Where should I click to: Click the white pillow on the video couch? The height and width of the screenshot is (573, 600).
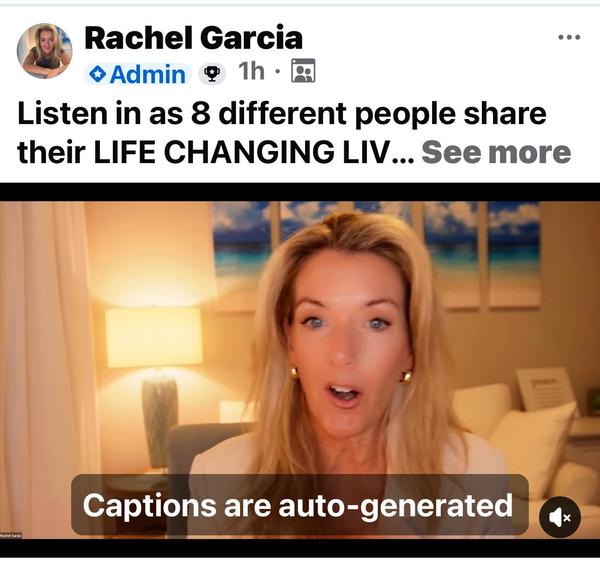point(534,440)
